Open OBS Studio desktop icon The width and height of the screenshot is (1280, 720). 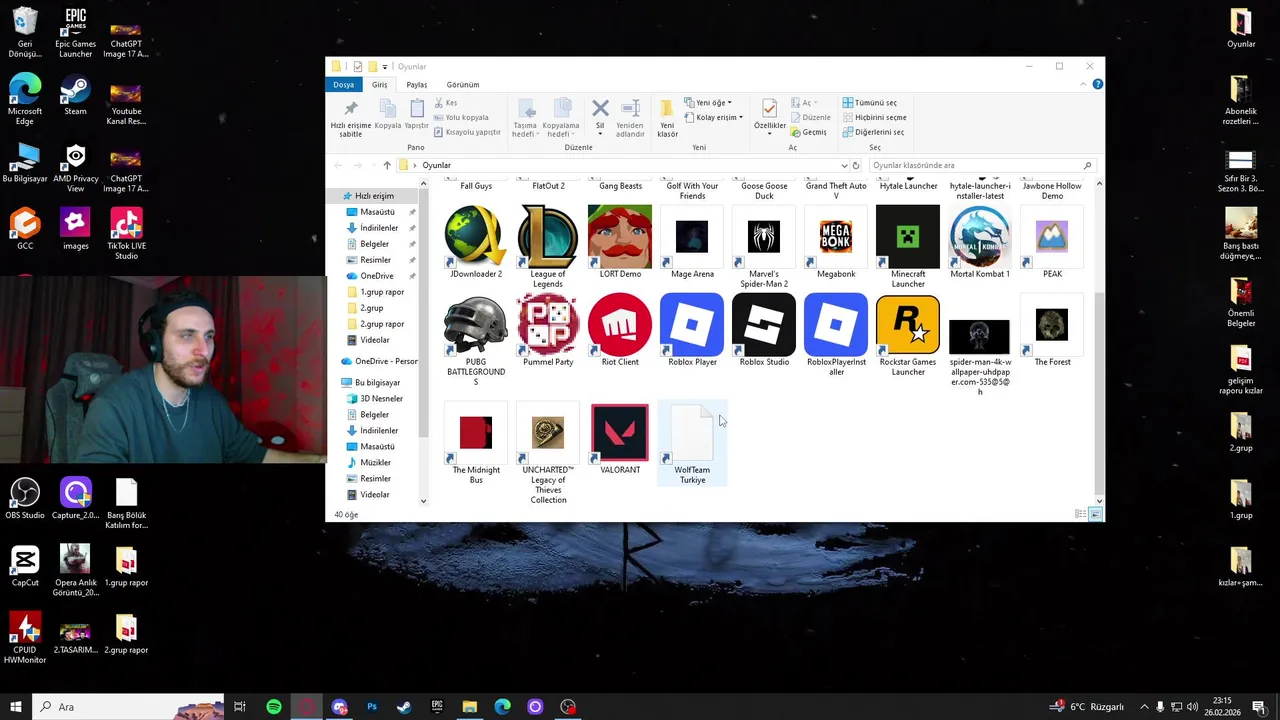coord(25,500)
